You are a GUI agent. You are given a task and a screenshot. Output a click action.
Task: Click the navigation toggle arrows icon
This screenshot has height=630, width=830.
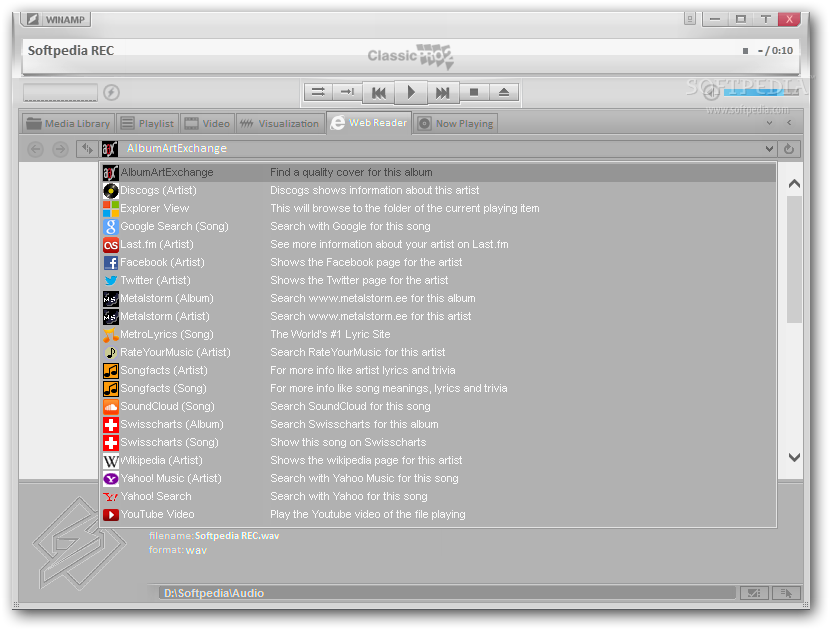[x=87, y=149]
